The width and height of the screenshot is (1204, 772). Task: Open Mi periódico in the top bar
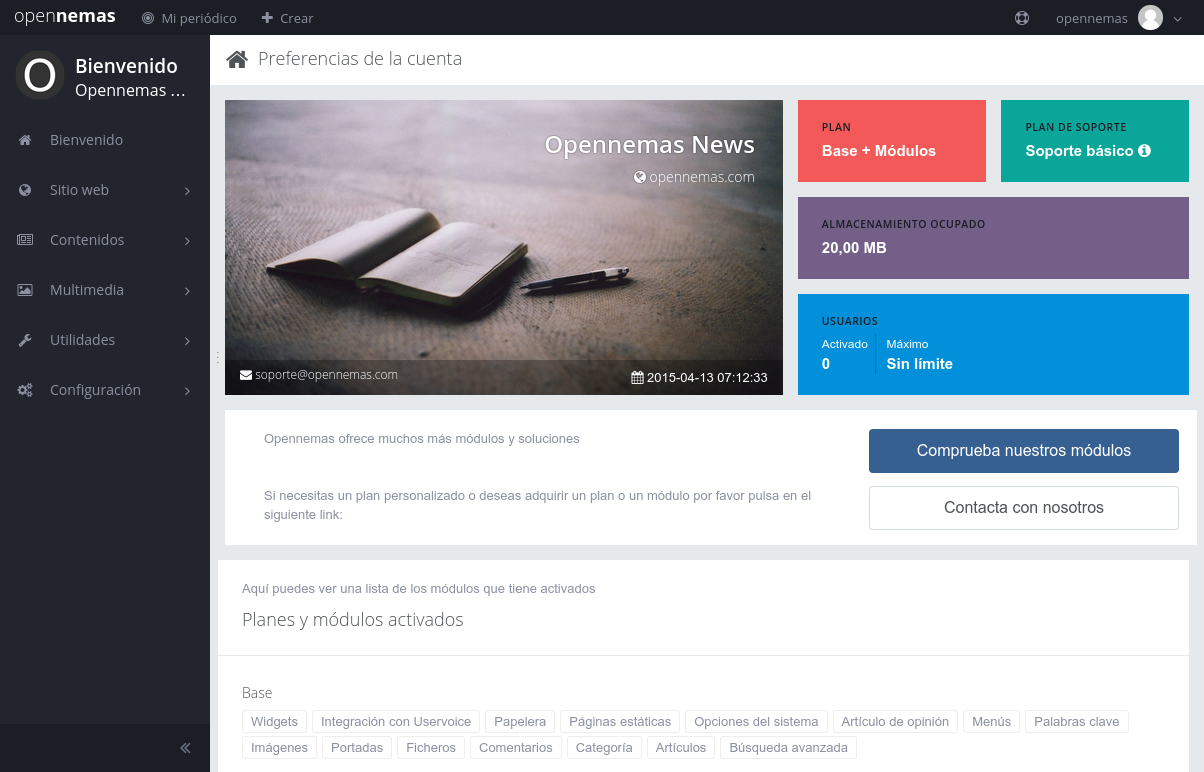189,18
